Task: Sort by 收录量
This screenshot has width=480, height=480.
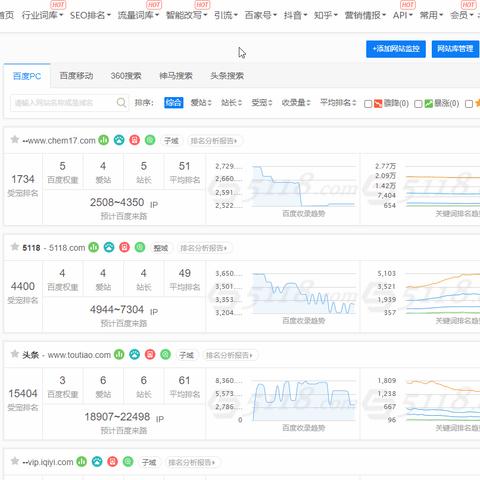Action: pos(296,103)
